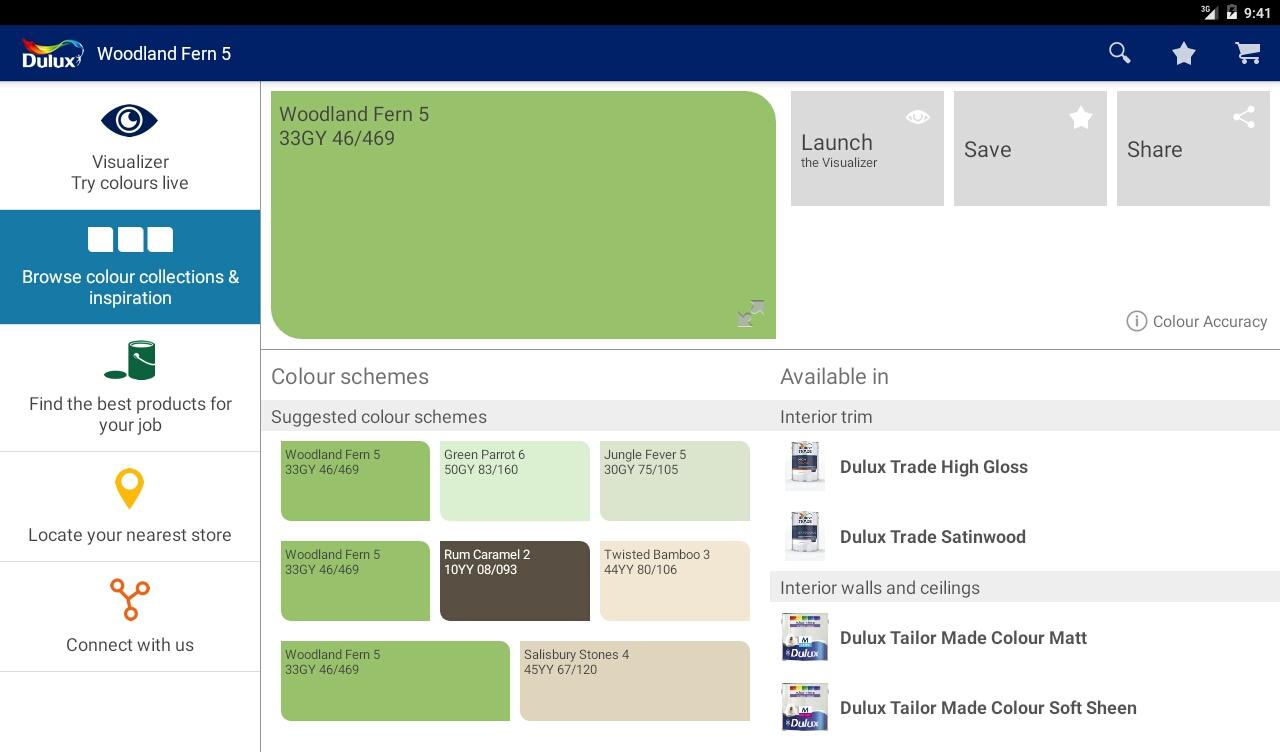The height and width of the screenshot is (752, 1280).
Task: Tap the Dulux logo in header
Action: [x=52, y=53]
